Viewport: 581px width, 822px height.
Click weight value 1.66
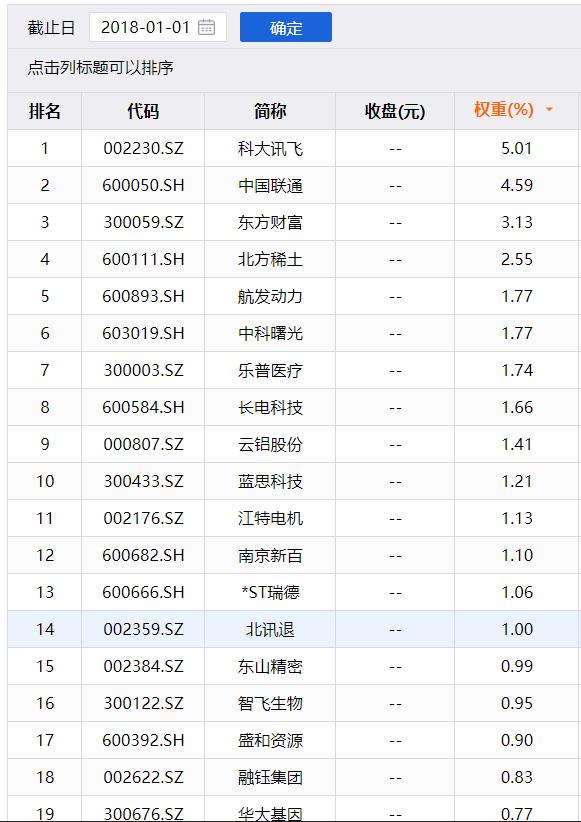517,407
